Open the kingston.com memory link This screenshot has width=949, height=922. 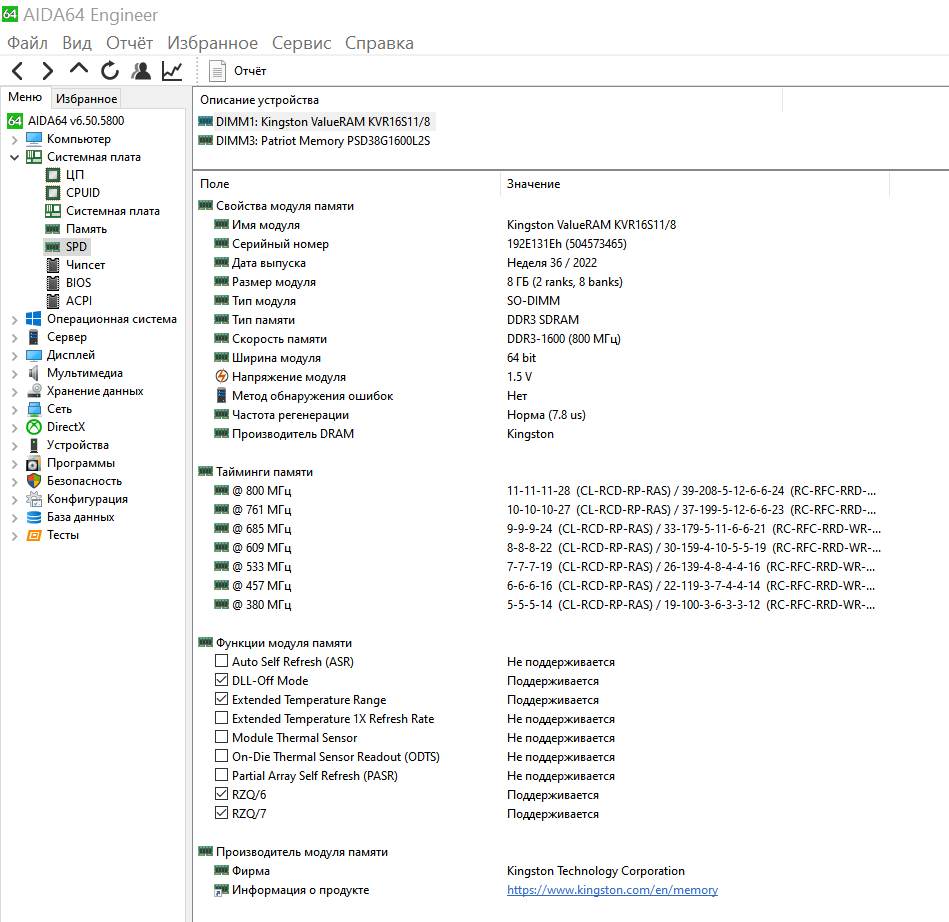612,890
